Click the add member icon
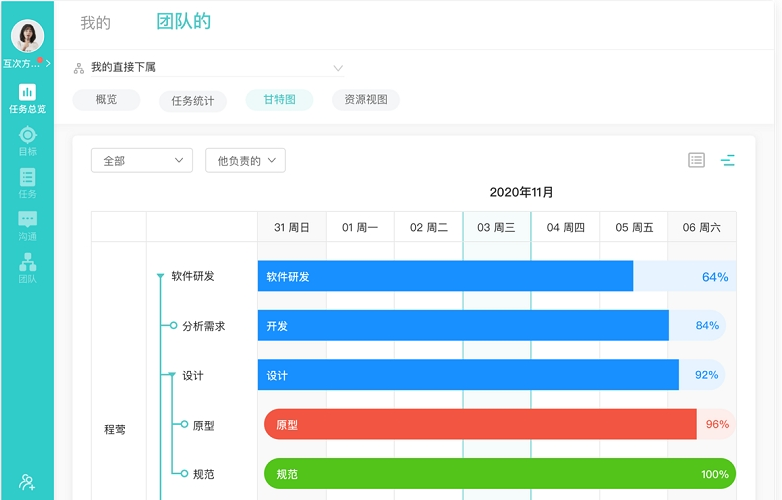Screen dimensions: 782x500 (27, 482)
